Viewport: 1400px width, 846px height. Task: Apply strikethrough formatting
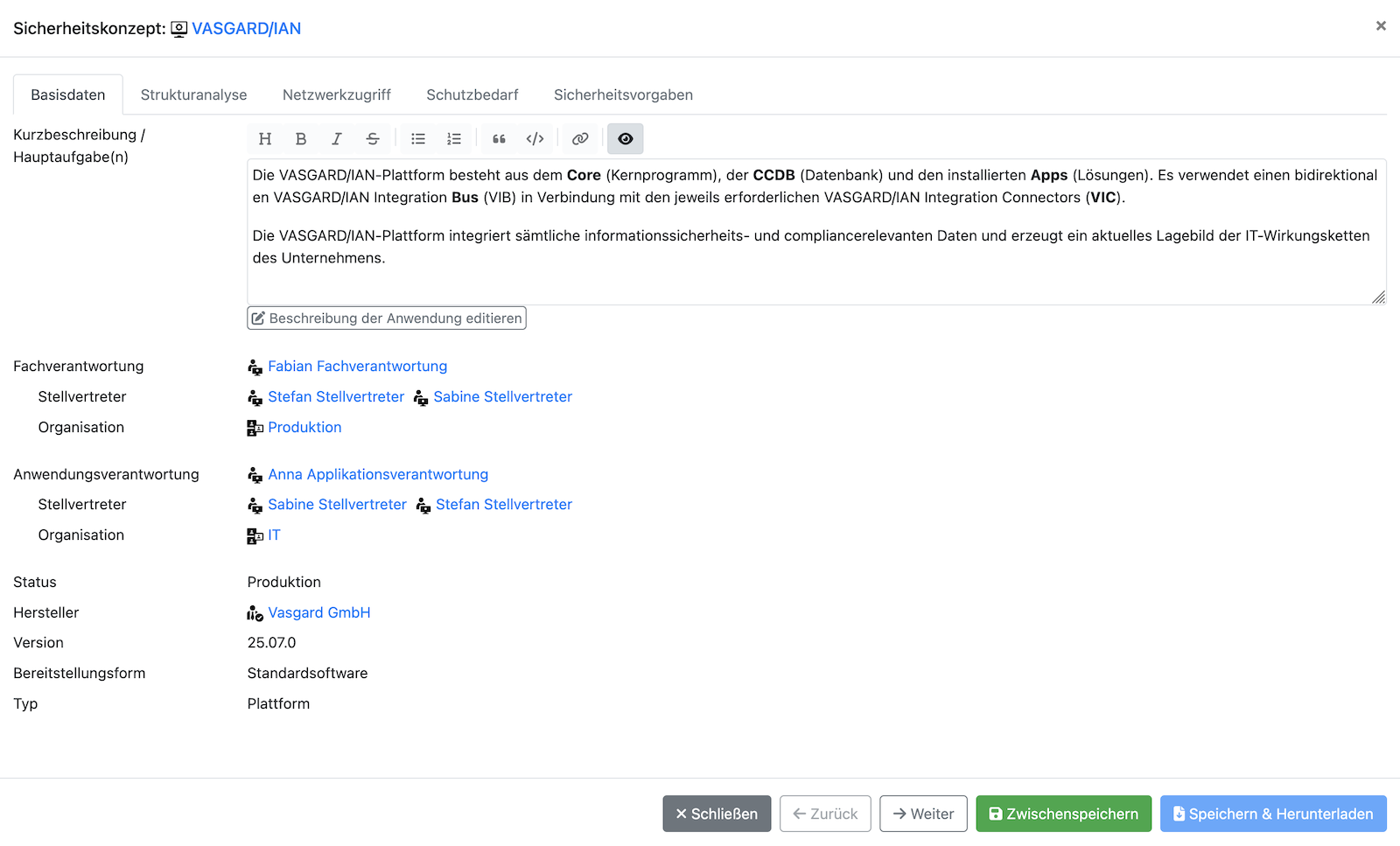[373, 139]
